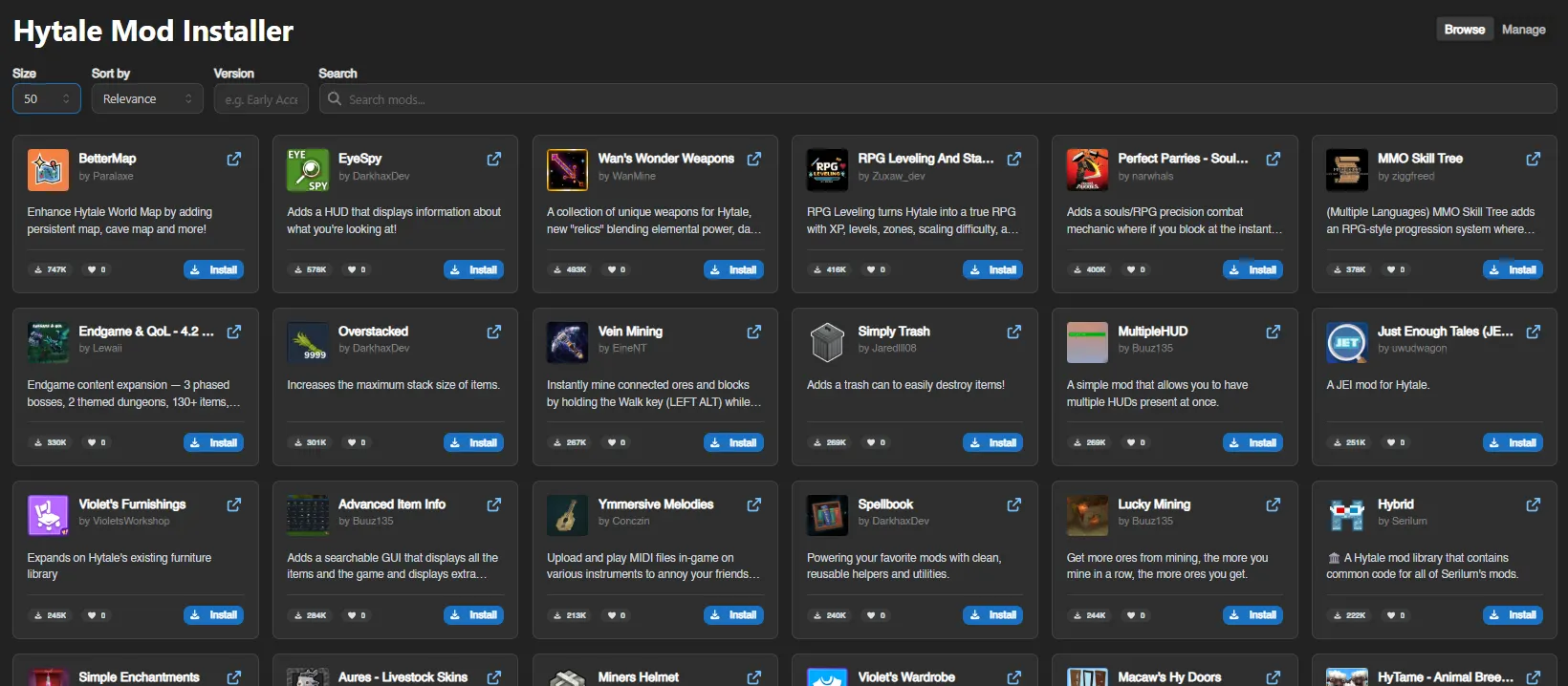
Task: Open Vein Mining external link icon
Action: 754,332
